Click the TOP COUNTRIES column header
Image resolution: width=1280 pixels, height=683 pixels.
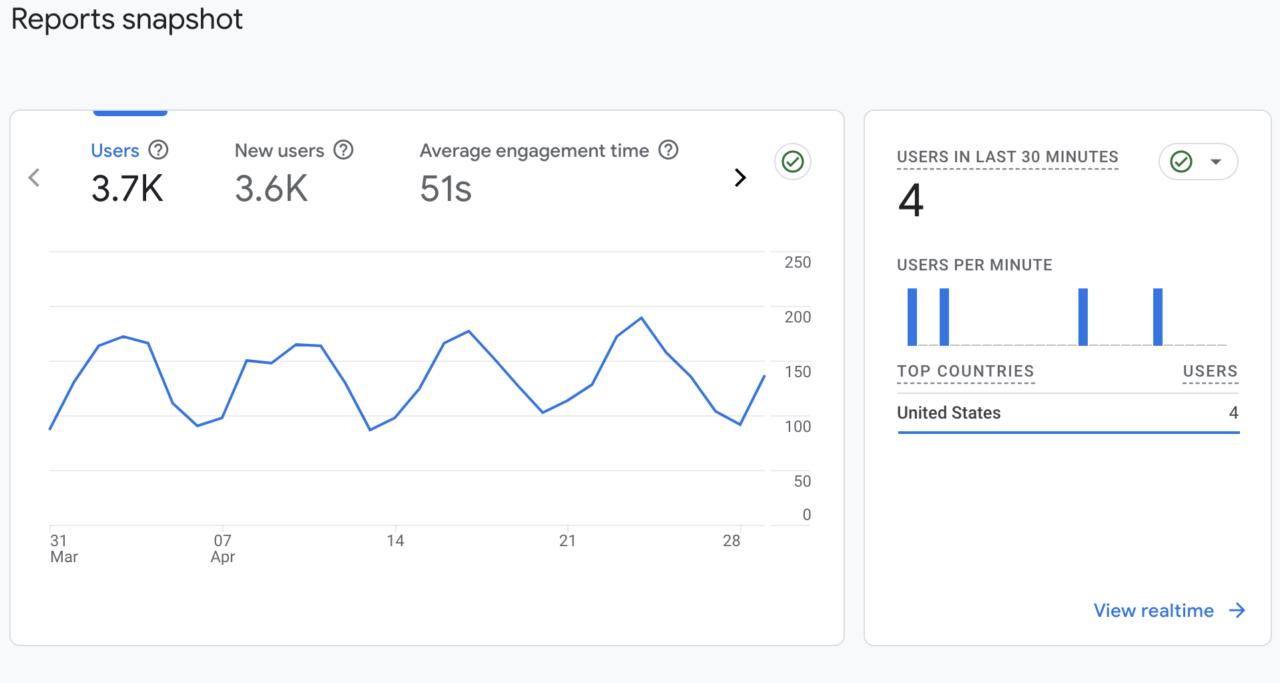click(x=965, y=371)
